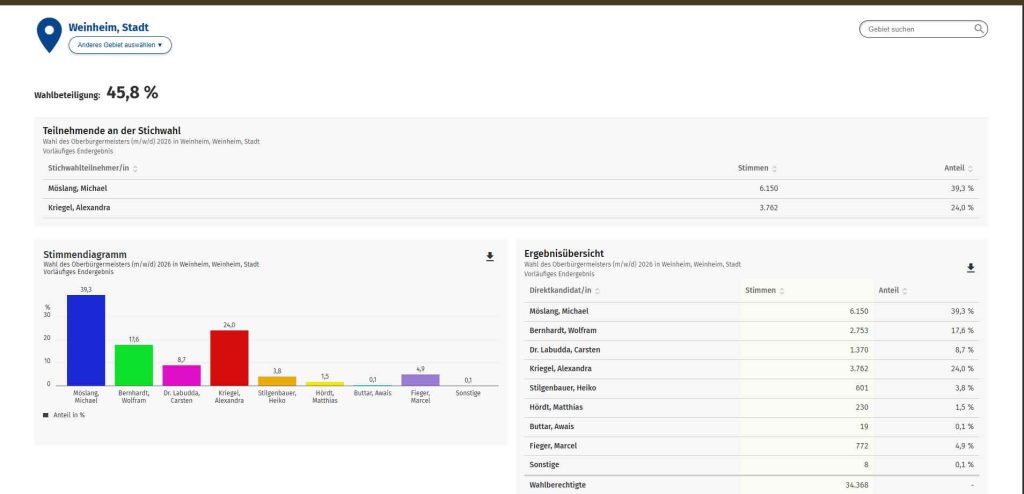Image resolution: width=1024 pixels, height=494 pixels.
Task: Sort Stichwahl table by Stimmen column
Action: [757, 168]
